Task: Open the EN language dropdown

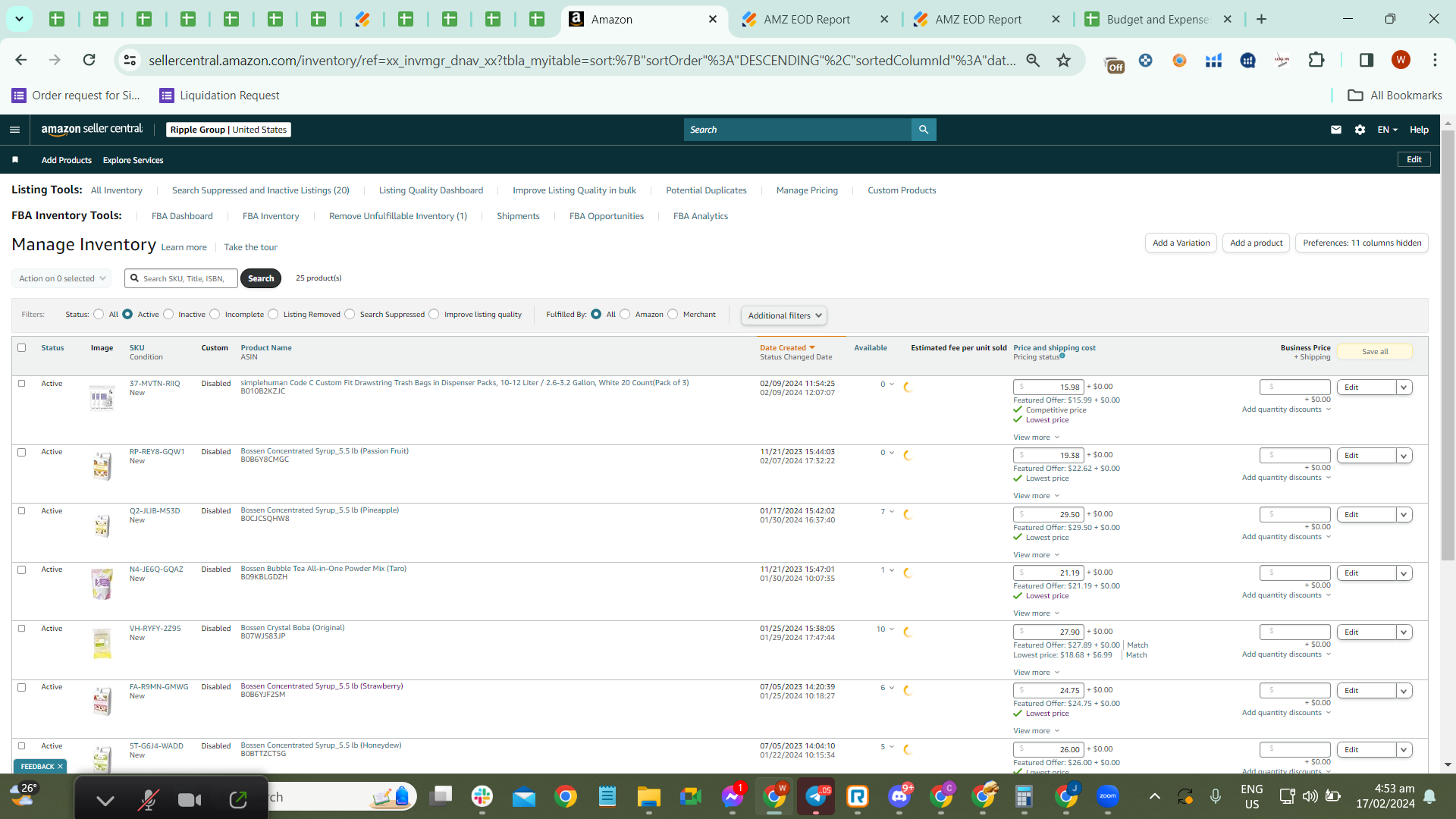Action: [1388, 130]
